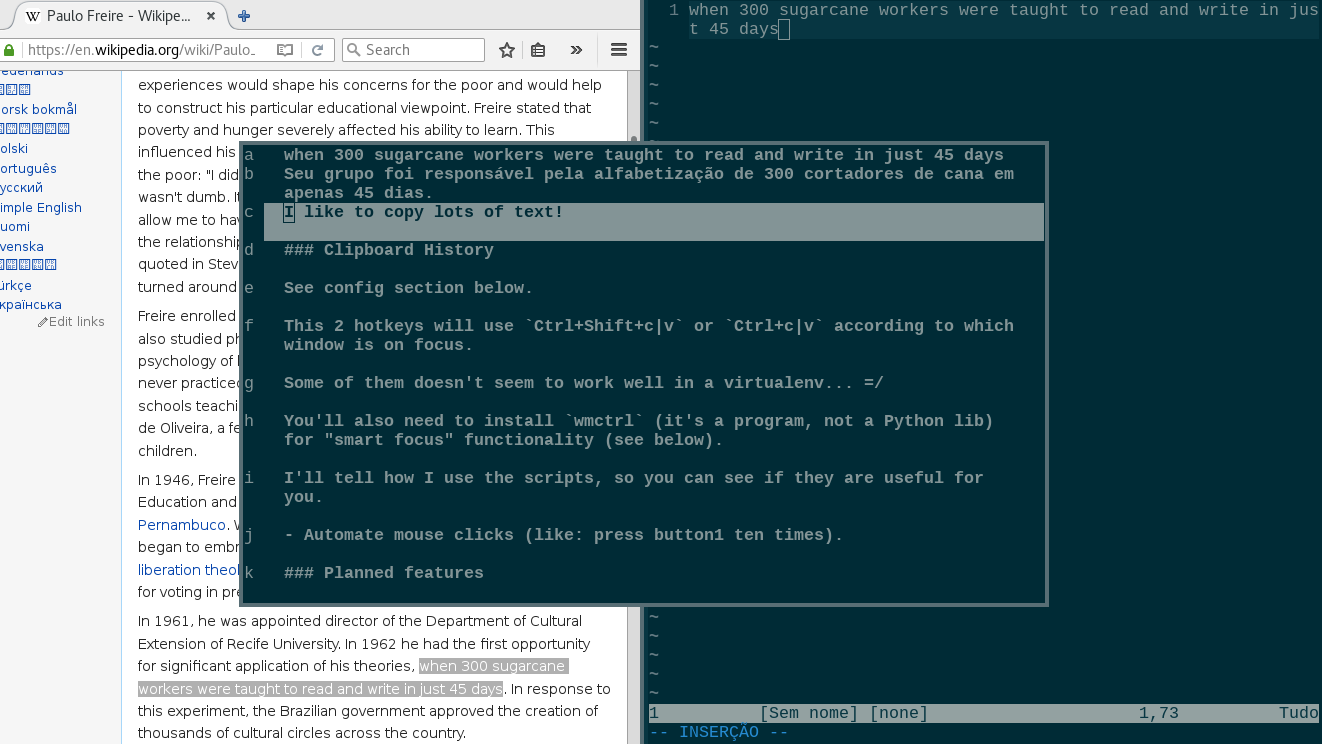
Task: Follow the liberation theology link
Action: (189, 569)
